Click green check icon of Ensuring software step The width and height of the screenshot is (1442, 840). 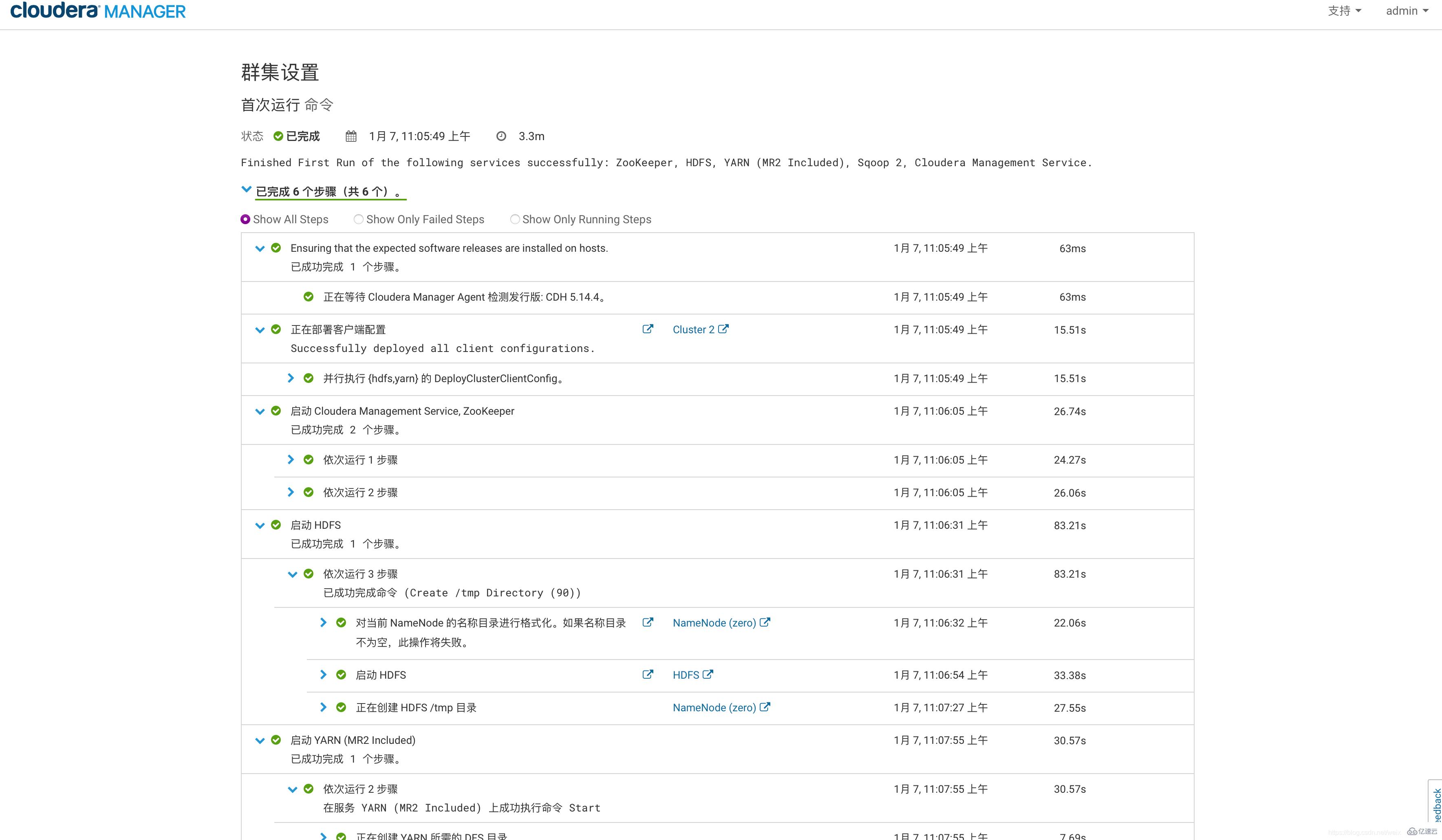[276, 248]
